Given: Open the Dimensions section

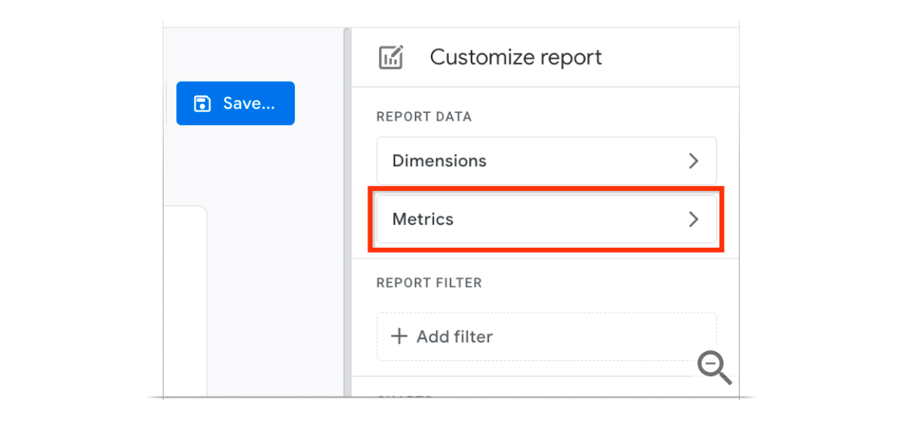Looking at the screenshot, I should coord(546,161).
